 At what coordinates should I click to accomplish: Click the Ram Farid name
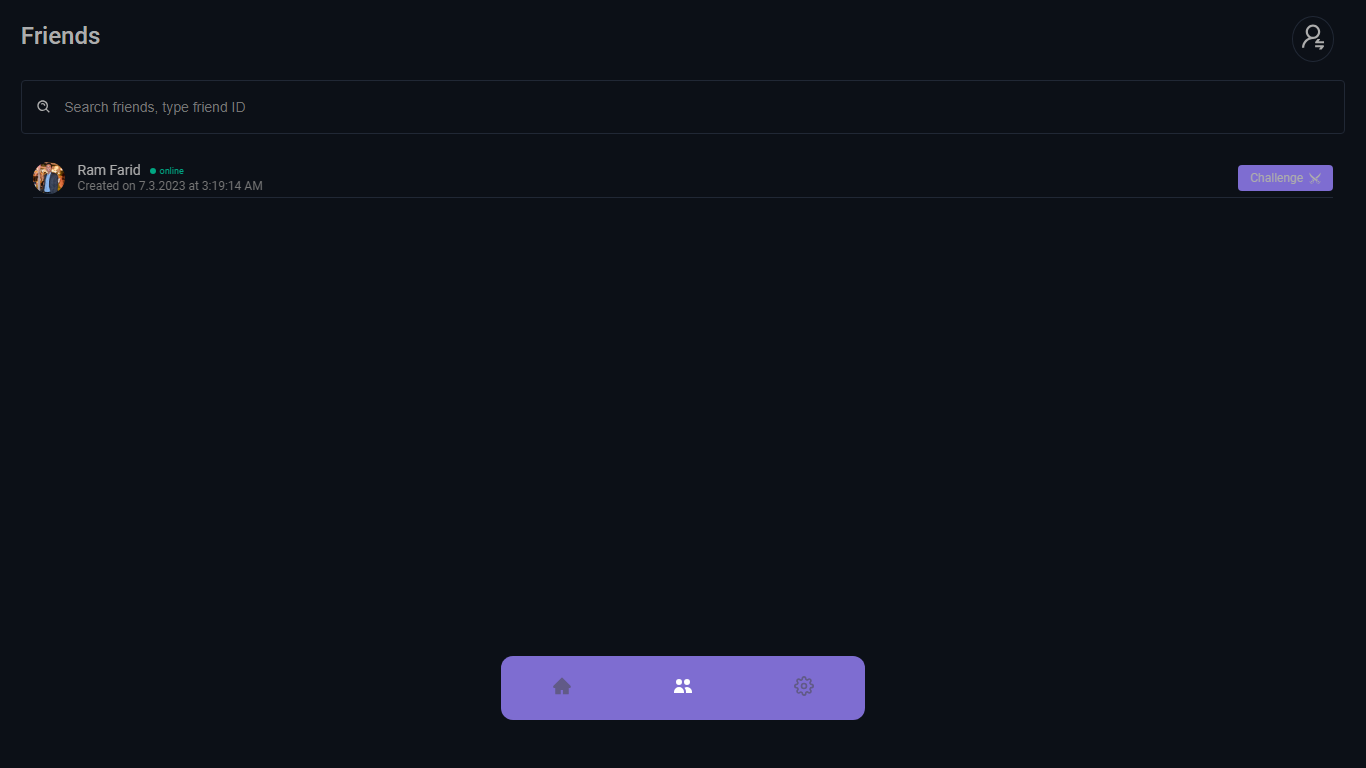(109, 170)
